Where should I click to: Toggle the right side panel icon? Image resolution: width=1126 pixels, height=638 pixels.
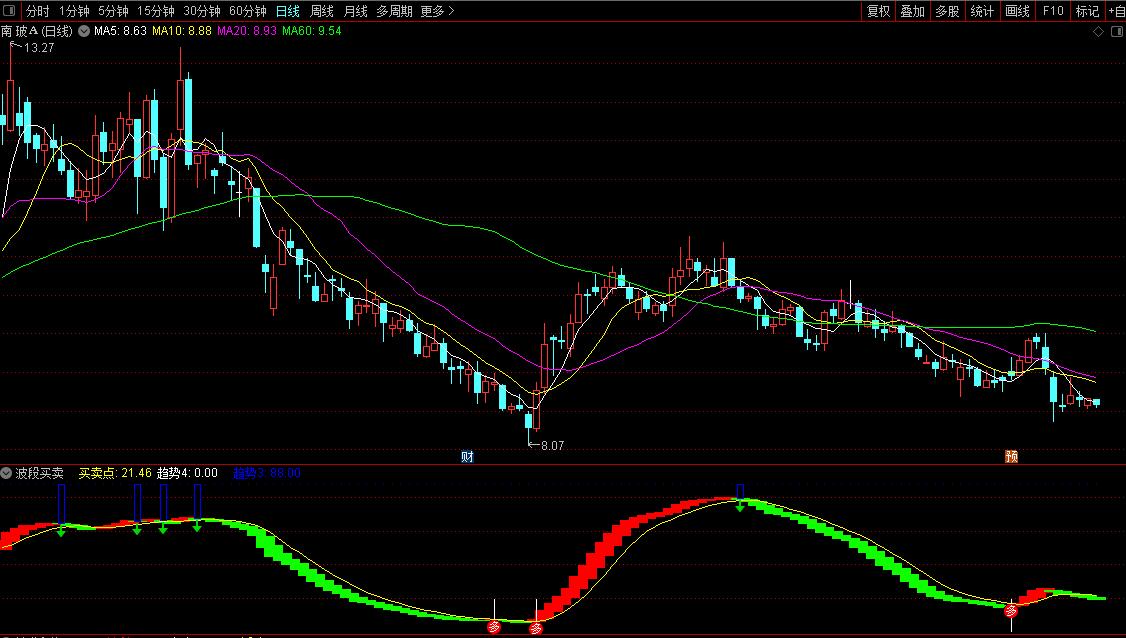point(1116,32)
